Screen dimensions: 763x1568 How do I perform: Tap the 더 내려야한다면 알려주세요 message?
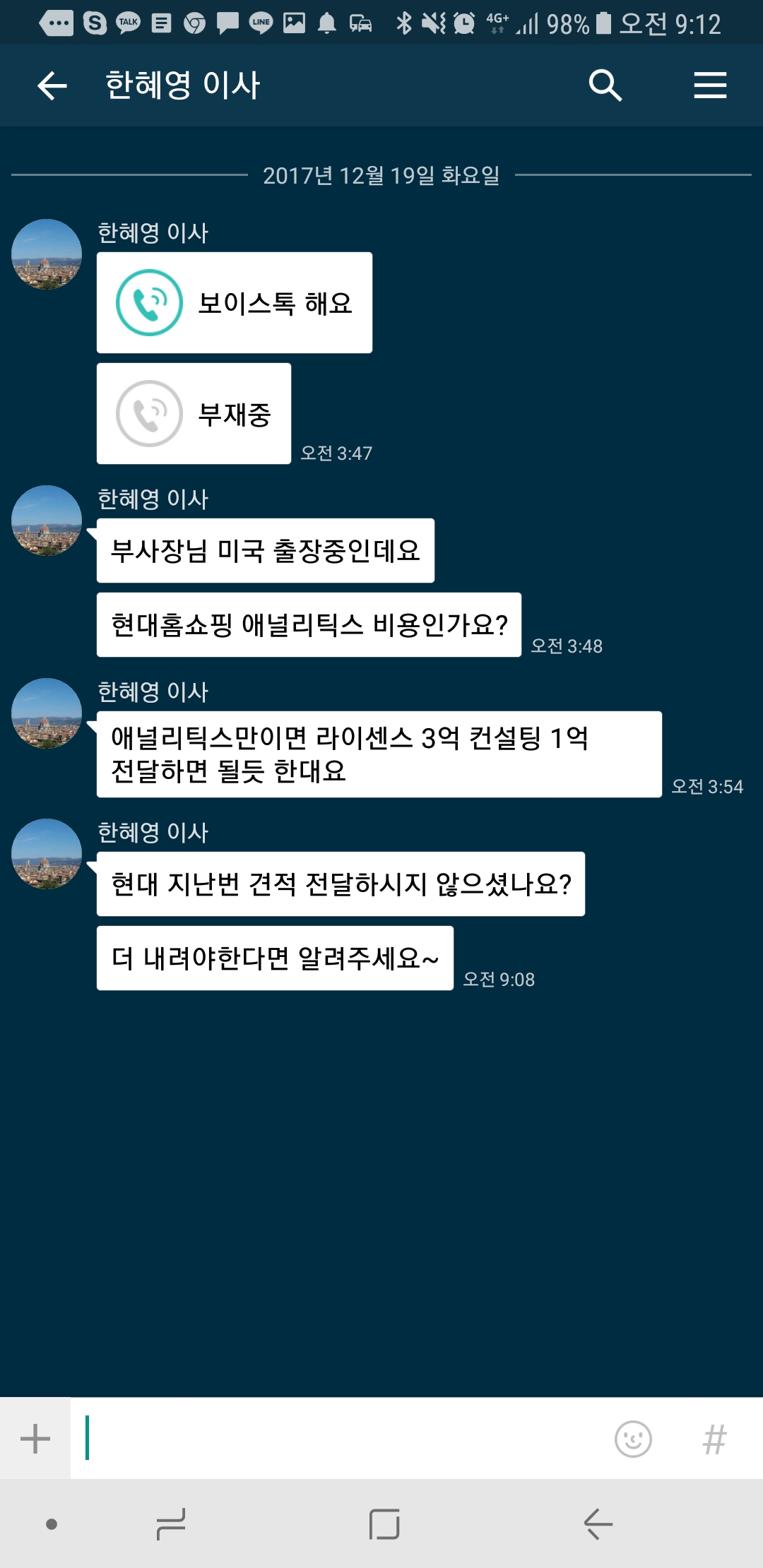click(x=275, y=958)
